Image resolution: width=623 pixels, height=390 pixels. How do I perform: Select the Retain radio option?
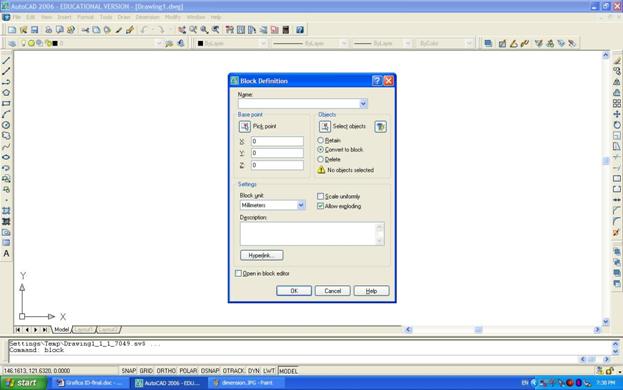pyautogui.click(x=320, y=140)
